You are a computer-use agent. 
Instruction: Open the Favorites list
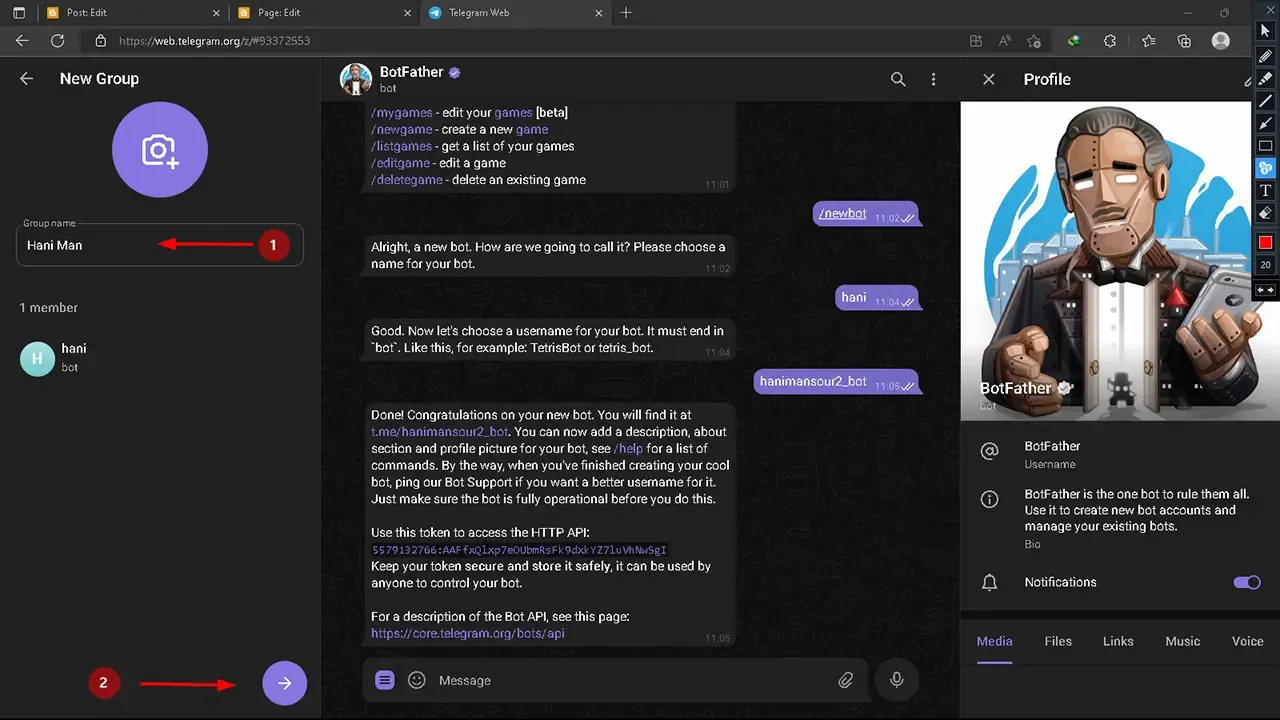click(x=1148, y=41)
